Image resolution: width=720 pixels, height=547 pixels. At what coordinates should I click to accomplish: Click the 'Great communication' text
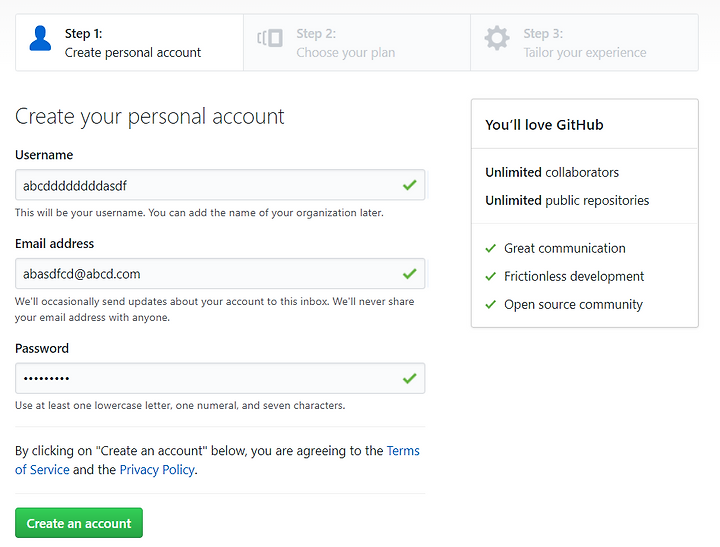565,248
